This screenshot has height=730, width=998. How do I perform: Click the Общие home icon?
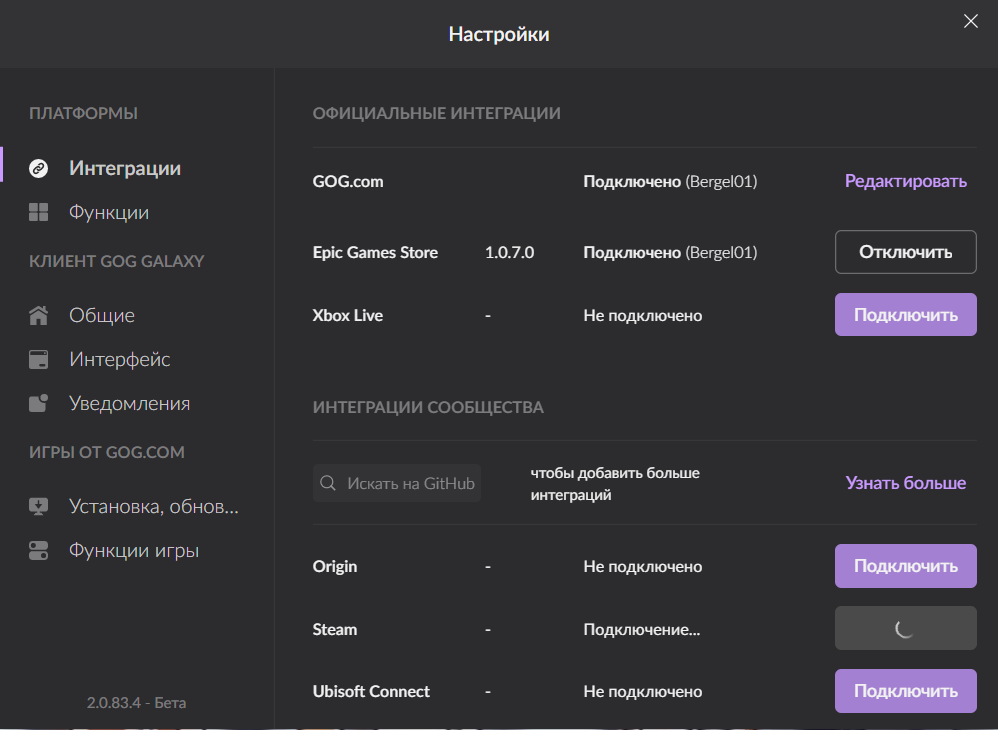[x=38, y=315]
